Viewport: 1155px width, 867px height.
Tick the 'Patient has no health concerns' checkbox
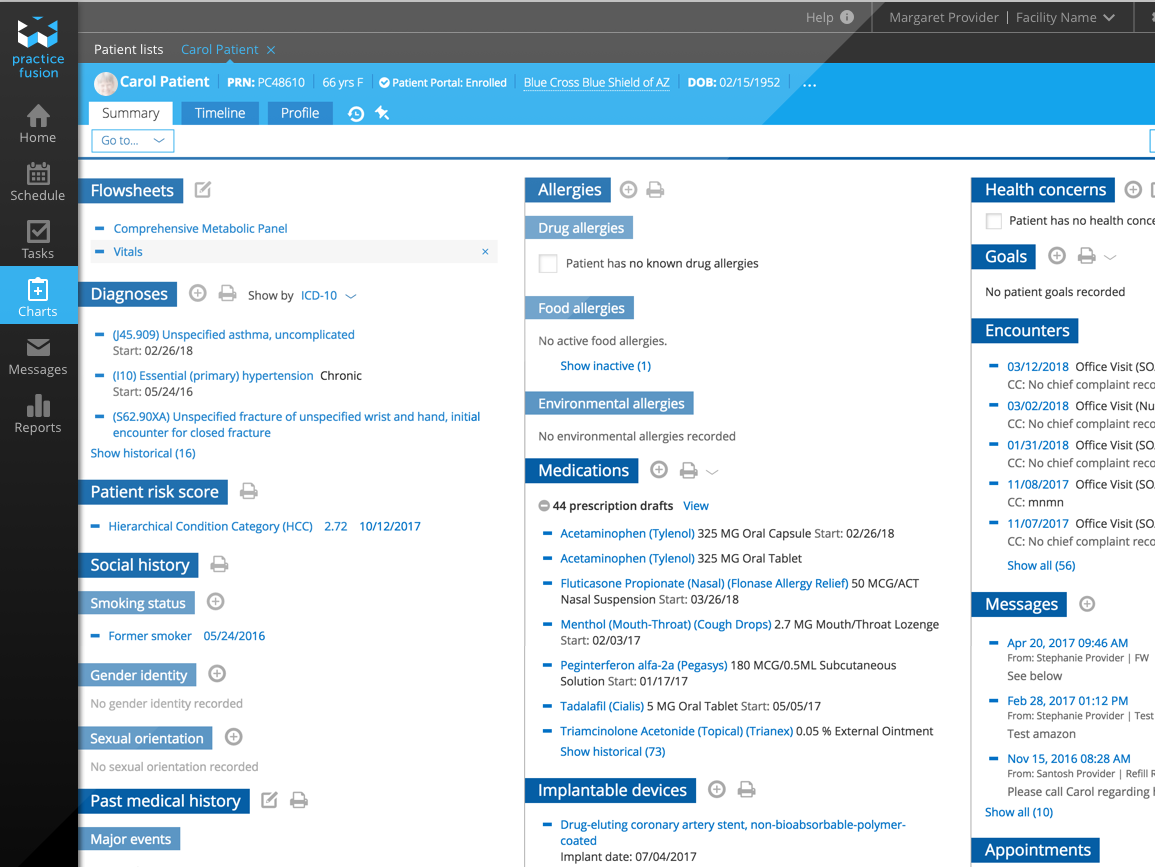993,221
